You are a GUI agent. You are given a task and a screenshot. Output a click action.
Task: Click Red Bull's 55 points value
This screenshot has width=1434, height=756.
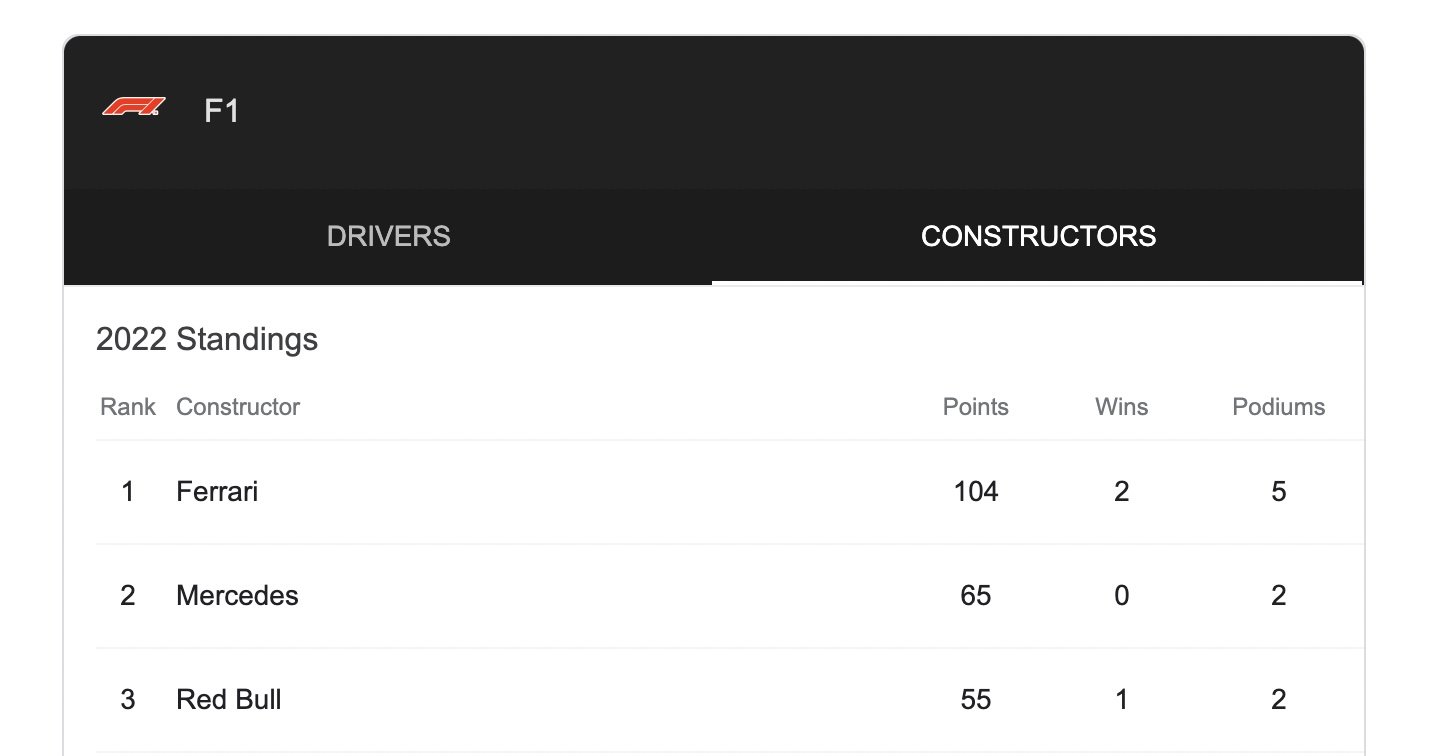click(975, 700)
